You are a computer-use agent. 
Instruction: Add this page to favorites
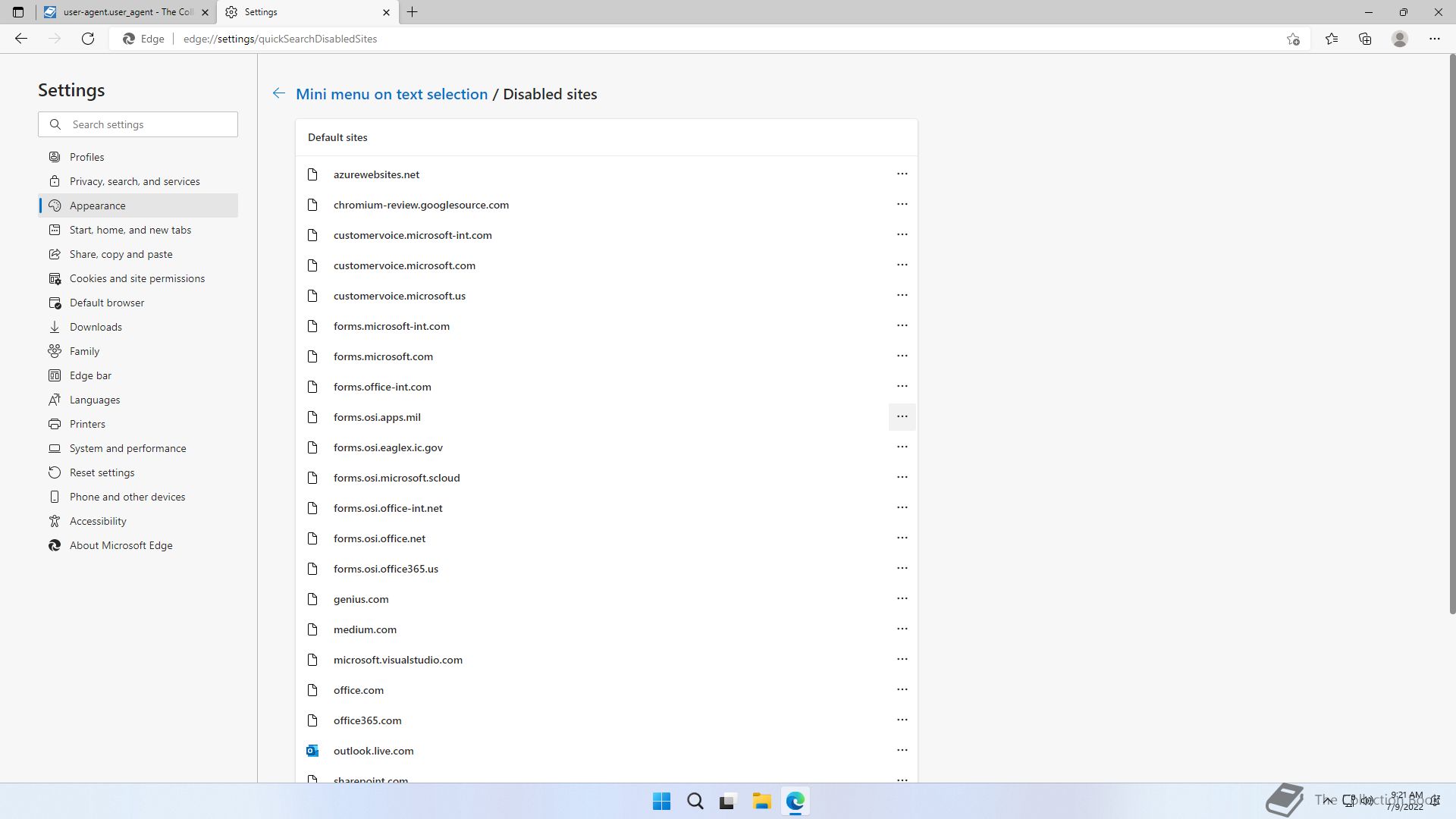click(1293, 39)
